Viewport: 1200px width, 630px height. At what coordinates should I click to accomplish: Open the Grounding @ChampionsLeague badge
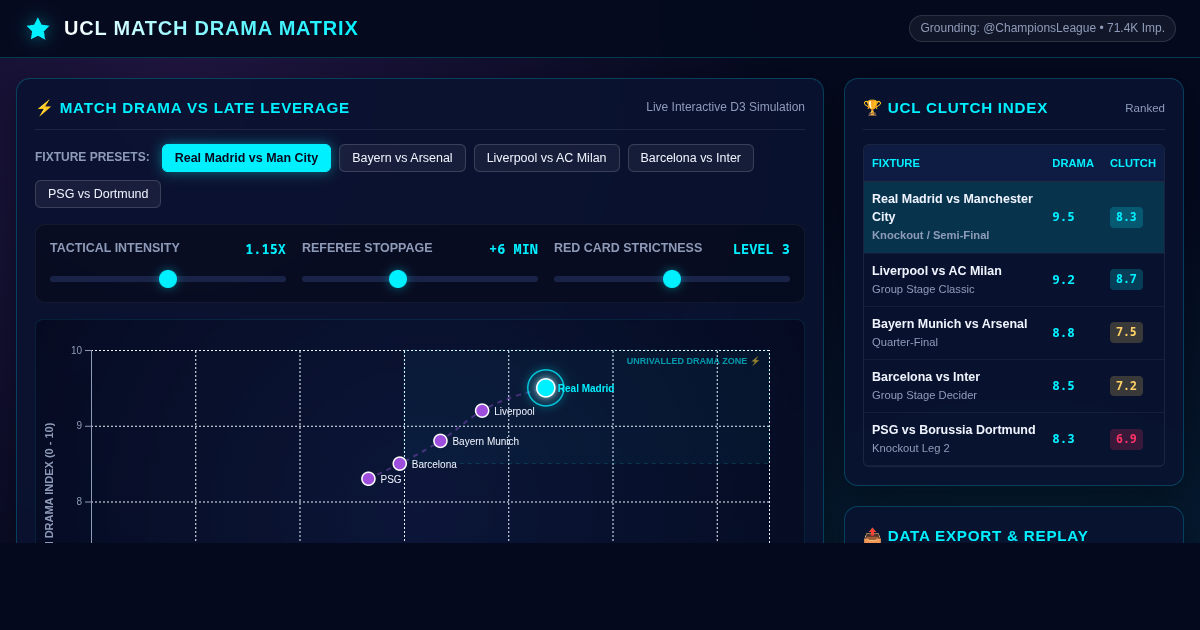[1042, 28]
